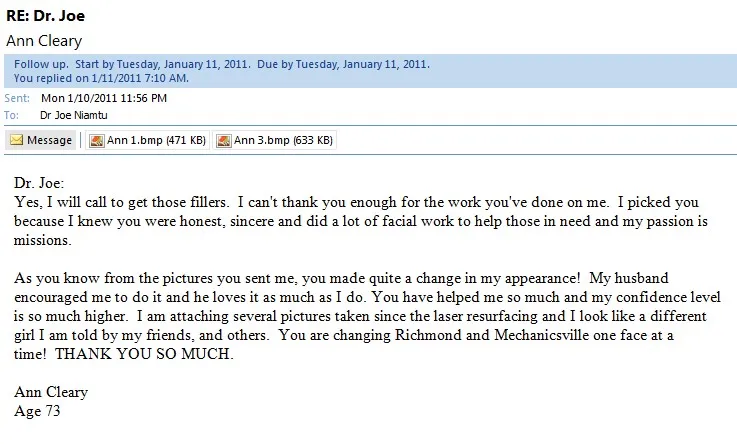Click the 'You replied on 1/11/2011' notice
The width and height of the screenshot is (737, 444).
pyautogui.click(x=101, y=78)
